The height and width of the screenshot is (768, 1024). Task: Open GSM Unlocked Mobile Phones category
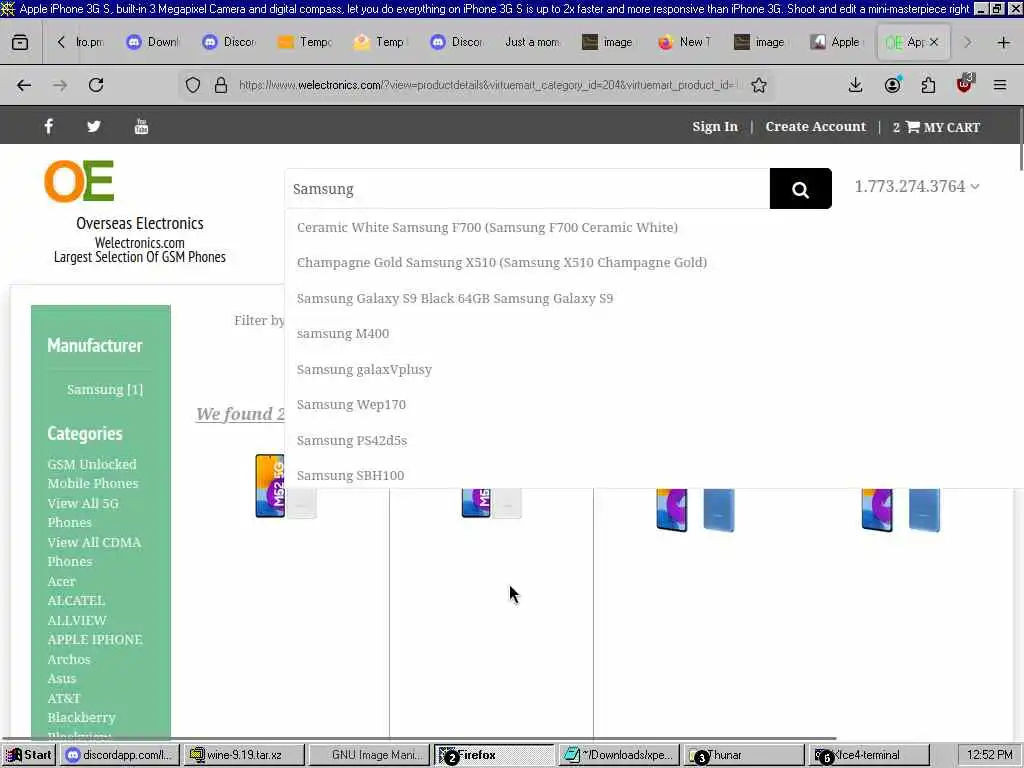93,473
